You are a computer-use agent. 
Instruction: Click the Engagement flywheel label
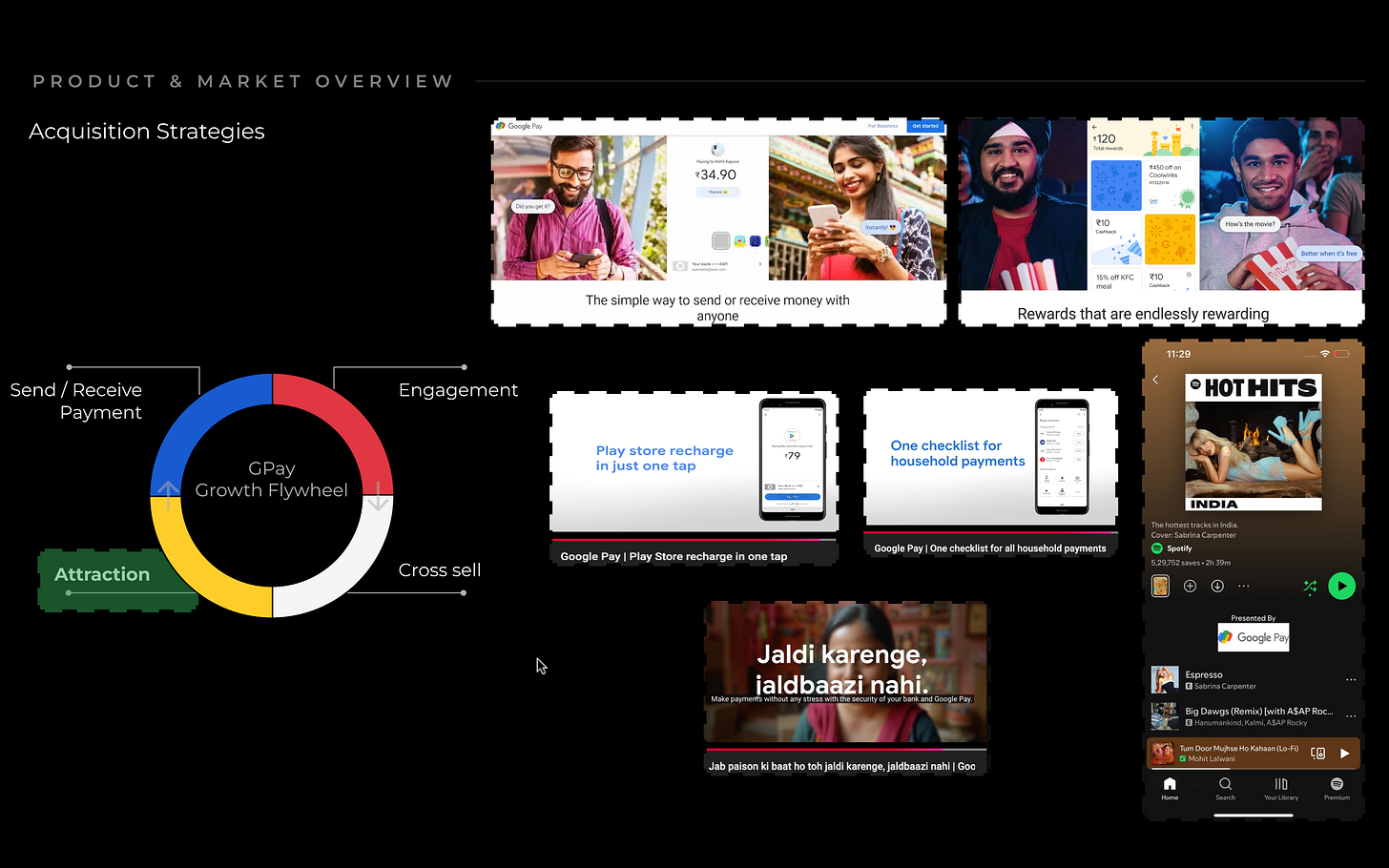(x=458, y=390)
